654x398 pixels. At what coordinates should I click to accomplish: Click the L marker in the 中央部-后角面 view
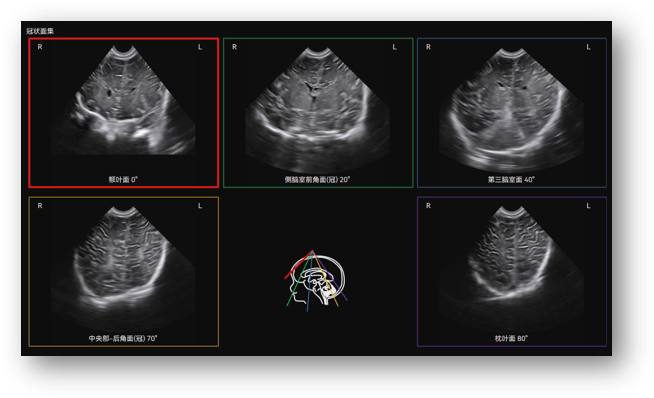pos(200,206)
